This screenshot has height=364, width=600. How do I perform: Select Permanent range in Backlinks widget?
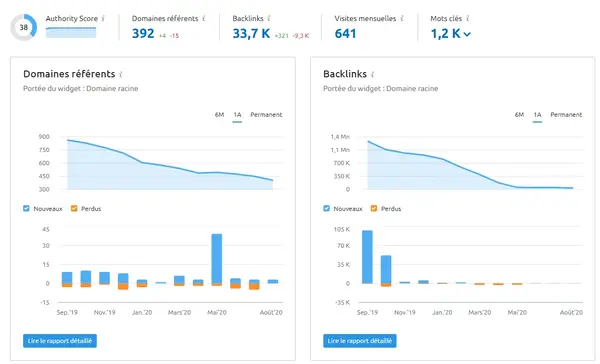pos(566,114)
